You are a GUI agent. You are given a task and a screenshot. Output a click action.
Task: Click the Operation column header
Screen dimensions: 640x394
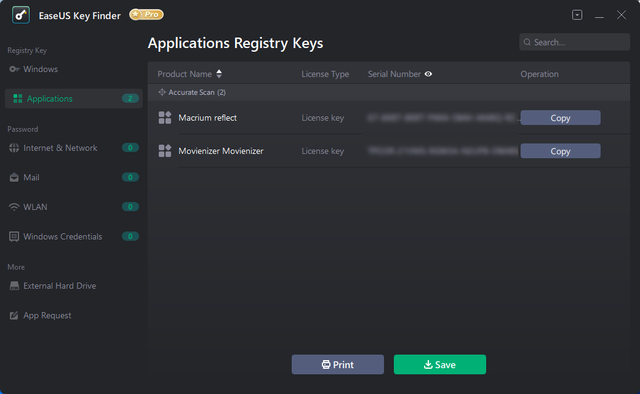point(539,74)
